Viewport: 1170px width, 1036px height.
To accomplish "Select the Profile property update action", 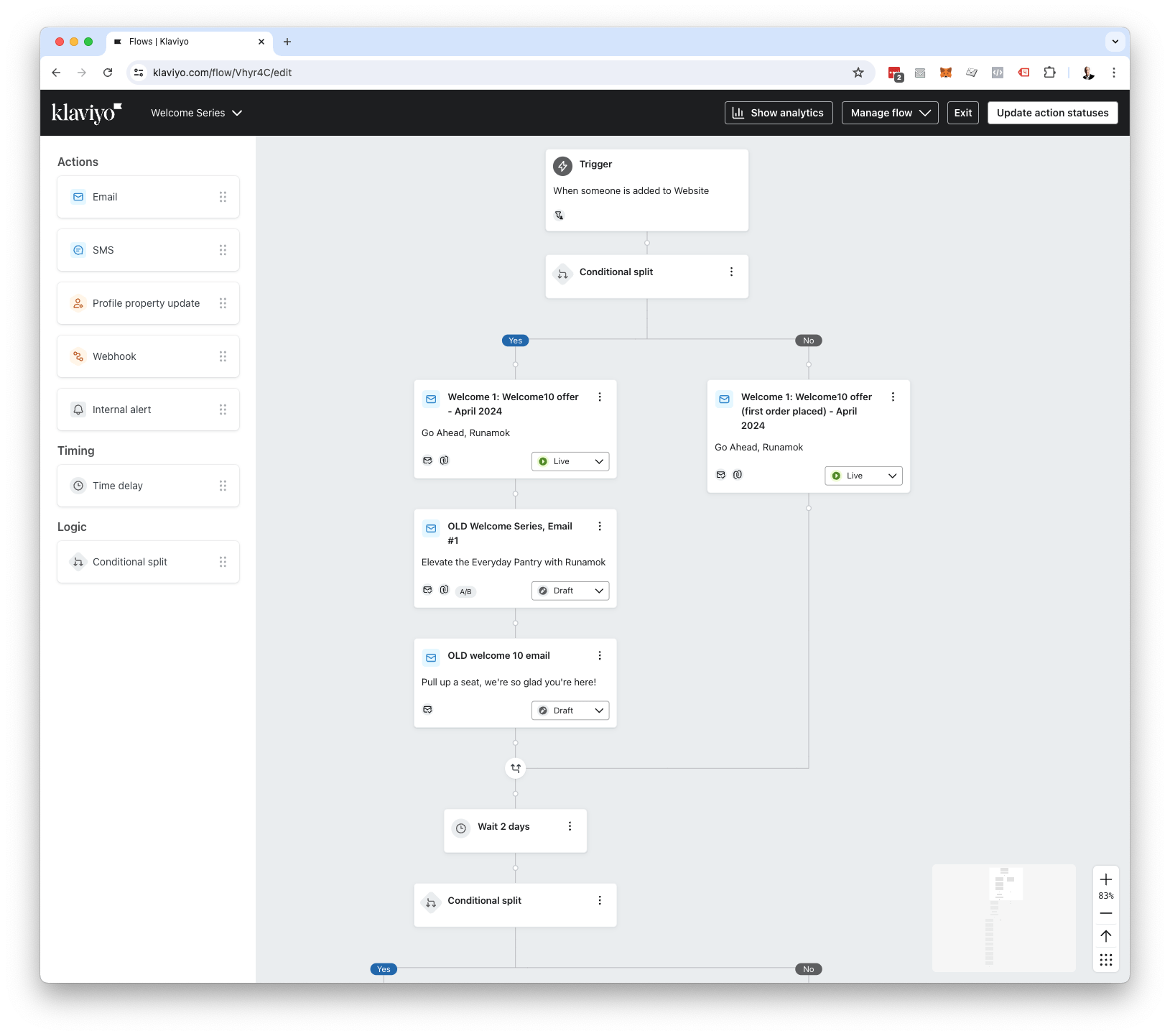I will click(x=148, y=303).
